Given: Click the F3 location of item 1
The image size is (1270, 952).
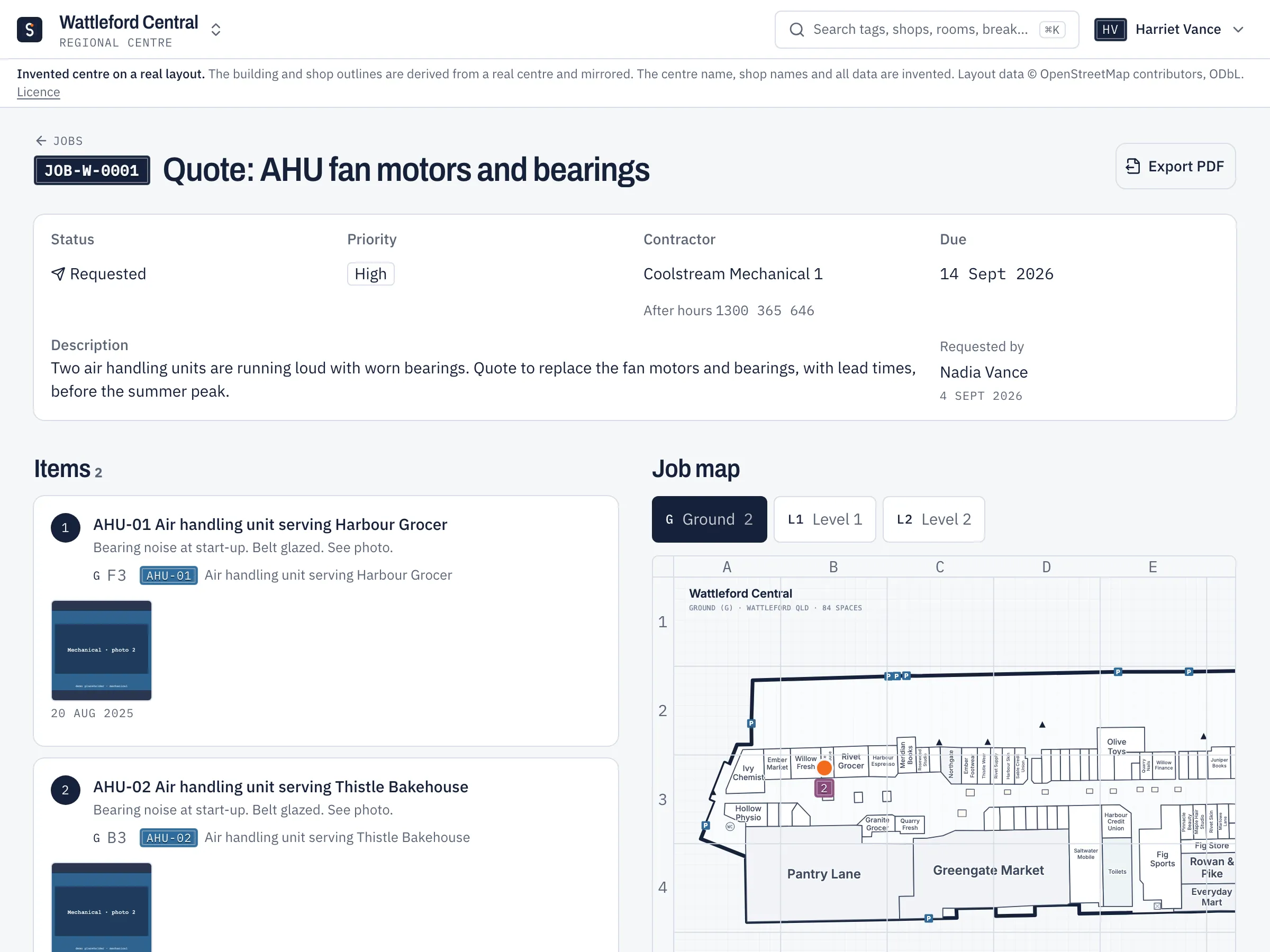Looking at the screenshot, I should (x=116, y=575).
